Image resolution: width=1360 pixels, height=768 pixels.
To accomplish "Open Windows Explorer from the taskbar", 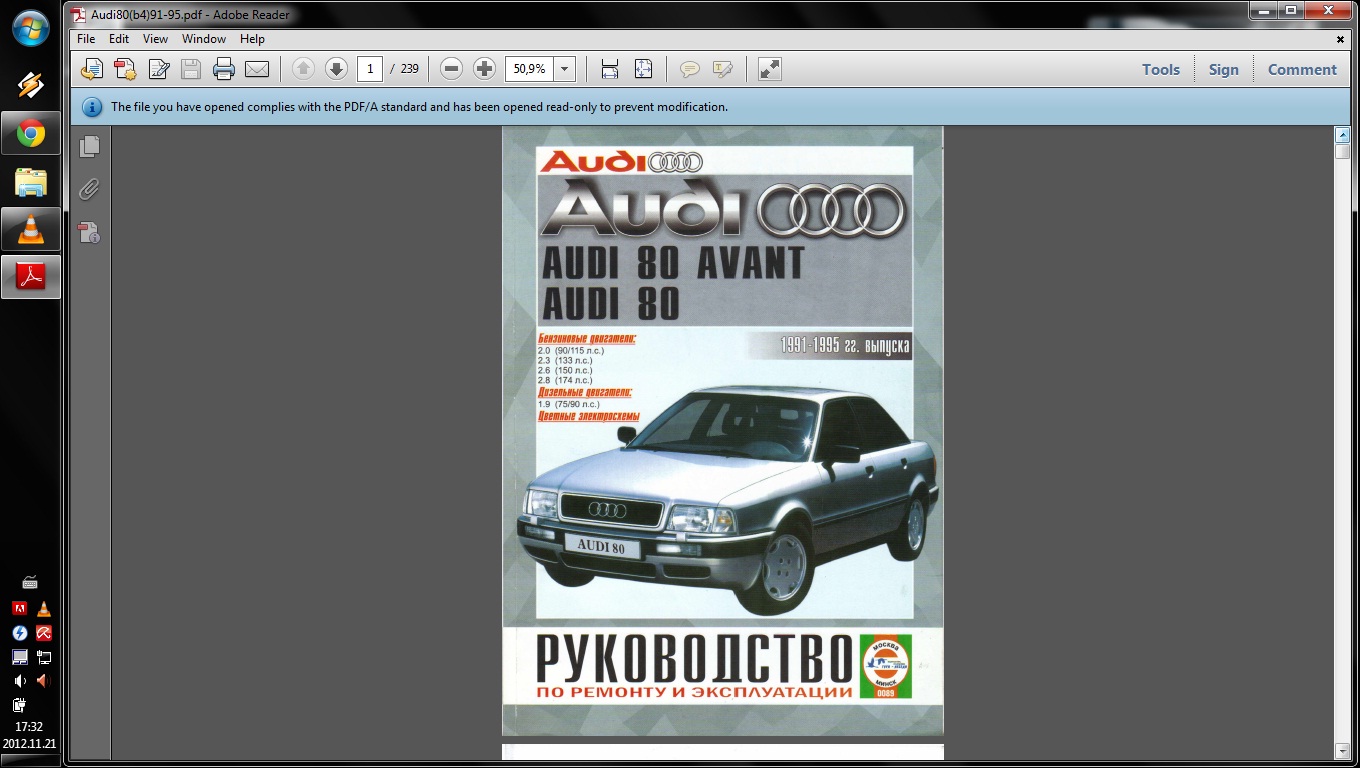I will 31,181.
